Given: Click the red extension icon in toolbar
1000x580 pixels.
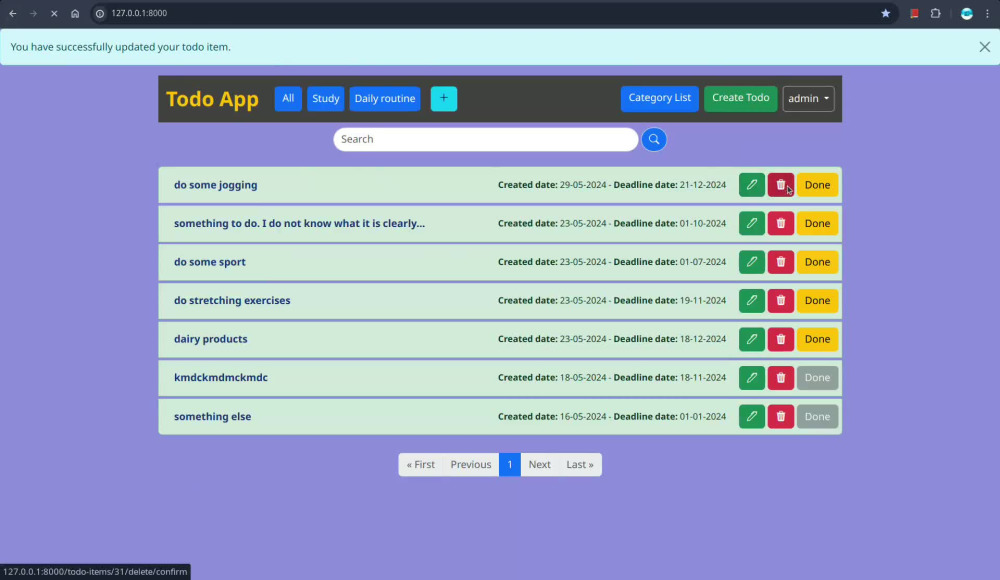Looking at the screenshot, I should (914, 13).
